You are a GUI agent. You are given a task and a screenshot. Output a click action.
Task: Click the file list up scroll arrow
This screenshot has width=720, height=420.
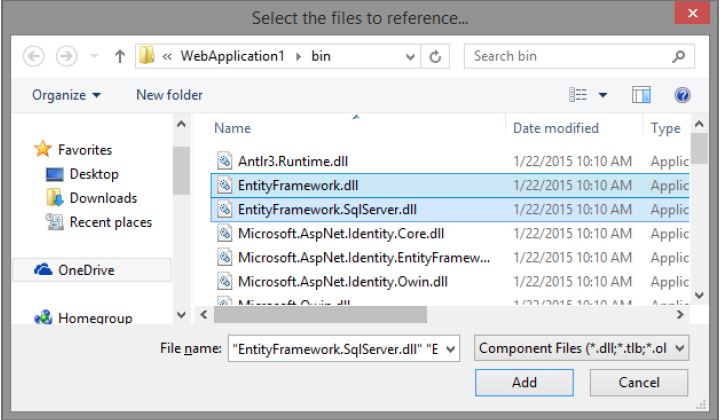(x=699, y=123)
